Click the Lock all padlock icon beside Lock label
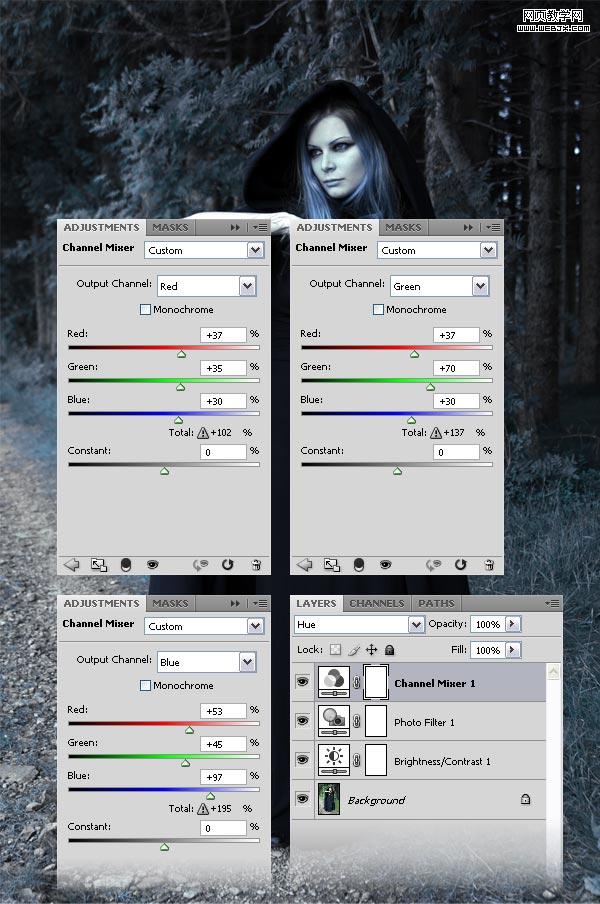This screenshot has width=600, height=904. 390,650
